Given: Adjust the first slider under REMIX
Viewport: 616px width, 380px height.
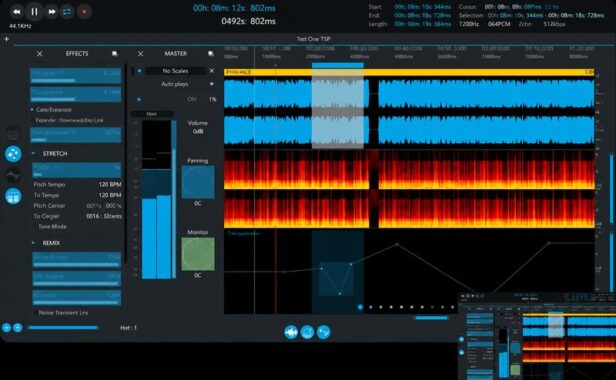Looking at the screenshot, I should tap(77, 260).
